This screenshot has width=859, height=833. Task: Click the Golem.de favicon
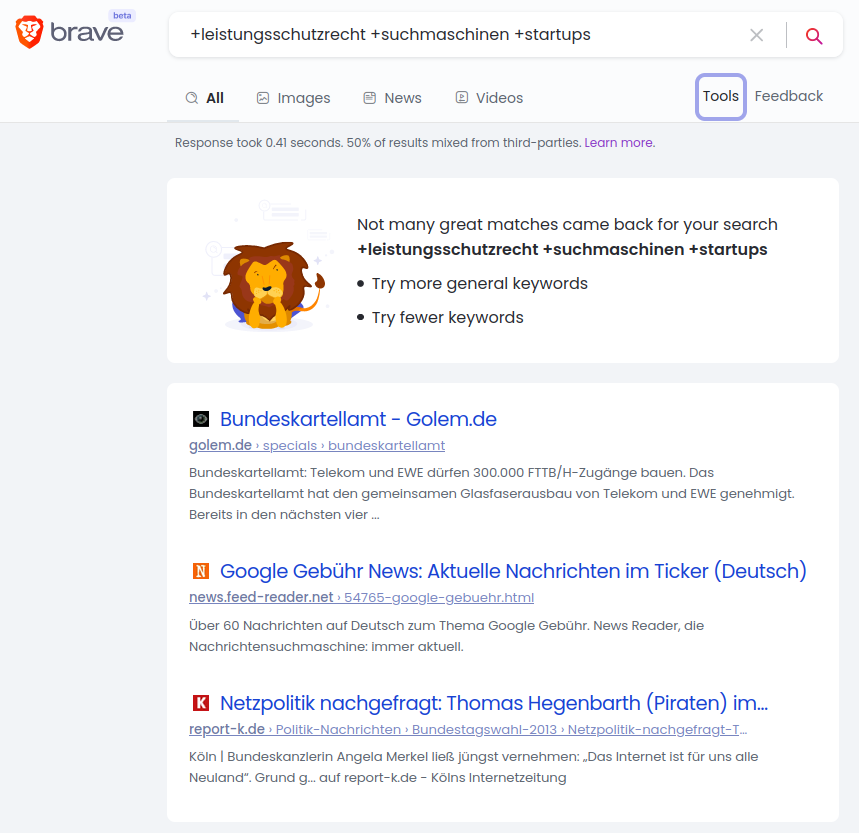point(201,419)
